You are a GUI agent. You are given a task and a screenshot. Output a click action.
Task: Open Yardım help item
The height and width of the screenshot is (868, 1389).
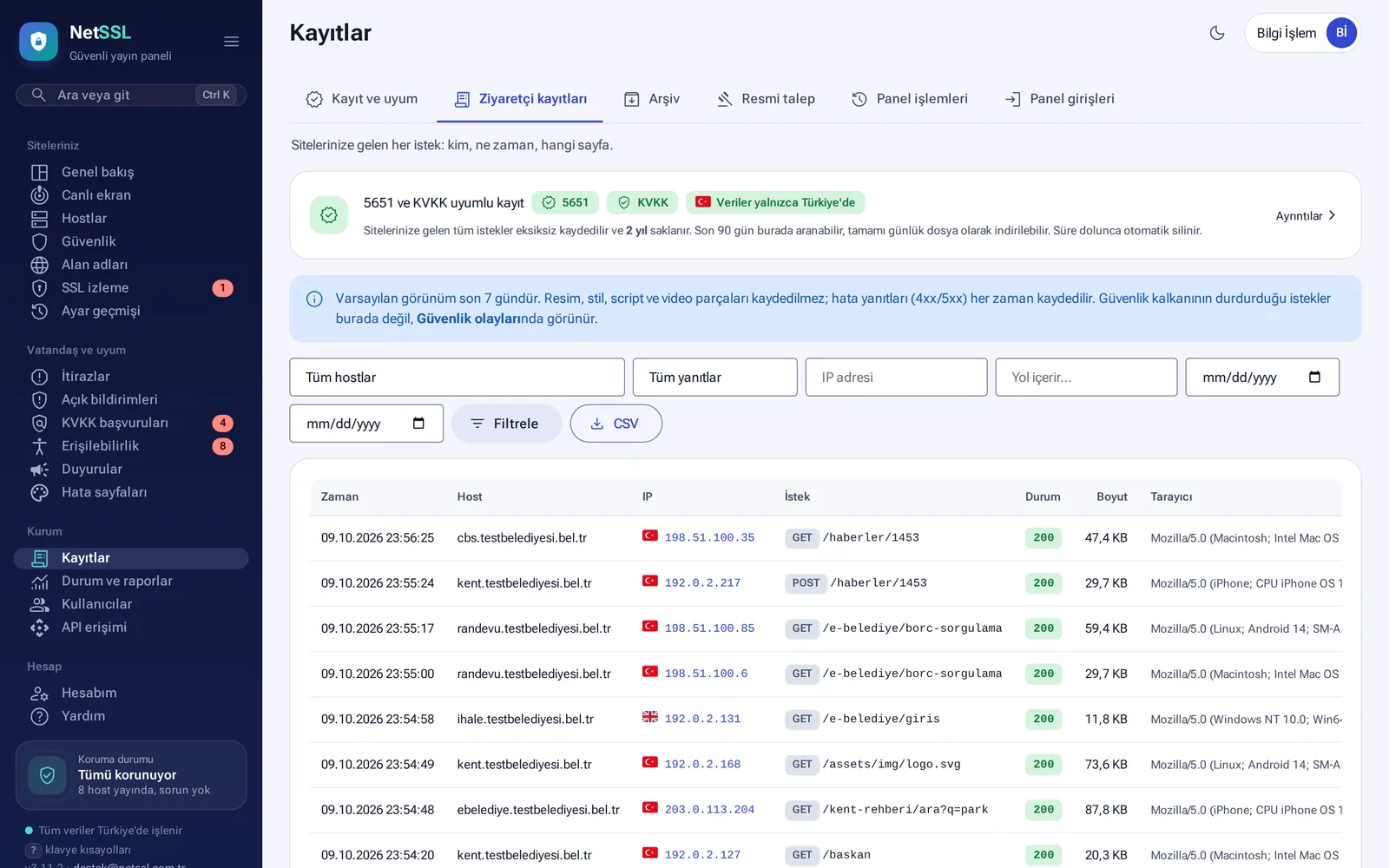[131, 716]
